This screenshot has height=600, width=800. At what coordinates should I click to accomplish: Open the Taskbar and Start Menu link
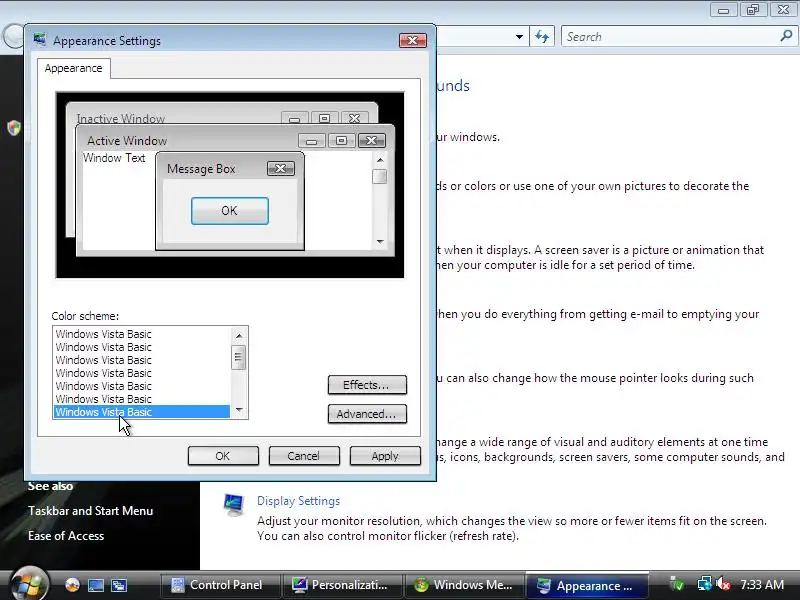click(90, 511)
